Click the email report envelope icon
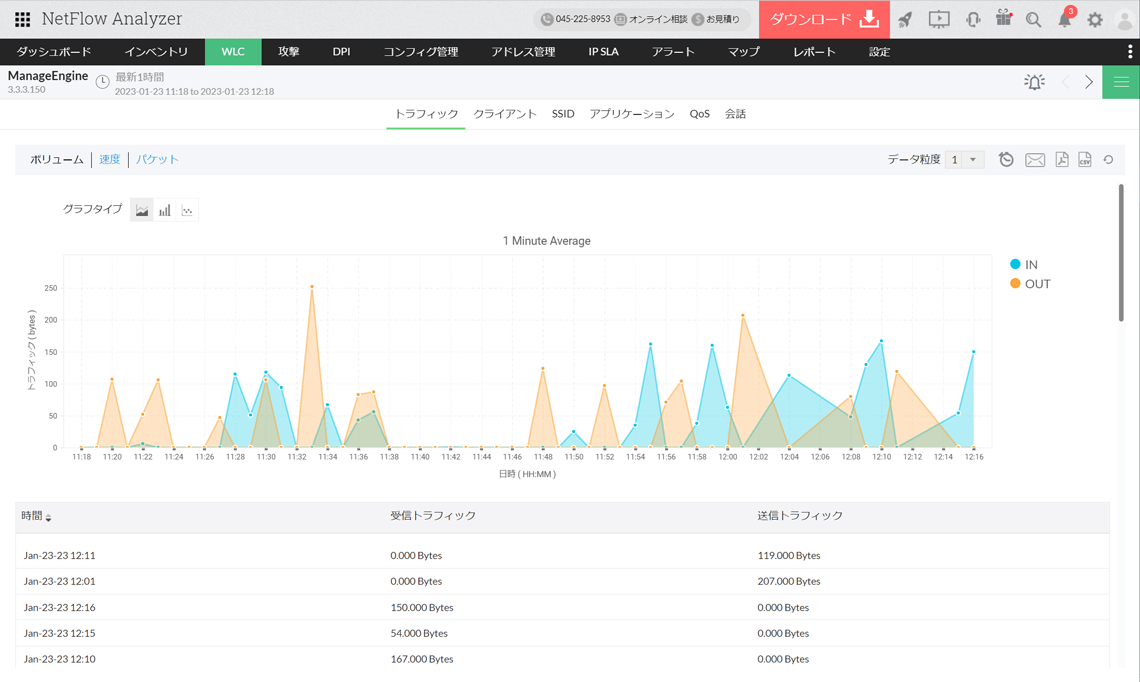The height and width of the screenshot is (682, 1140). [x=1035, y=160]
